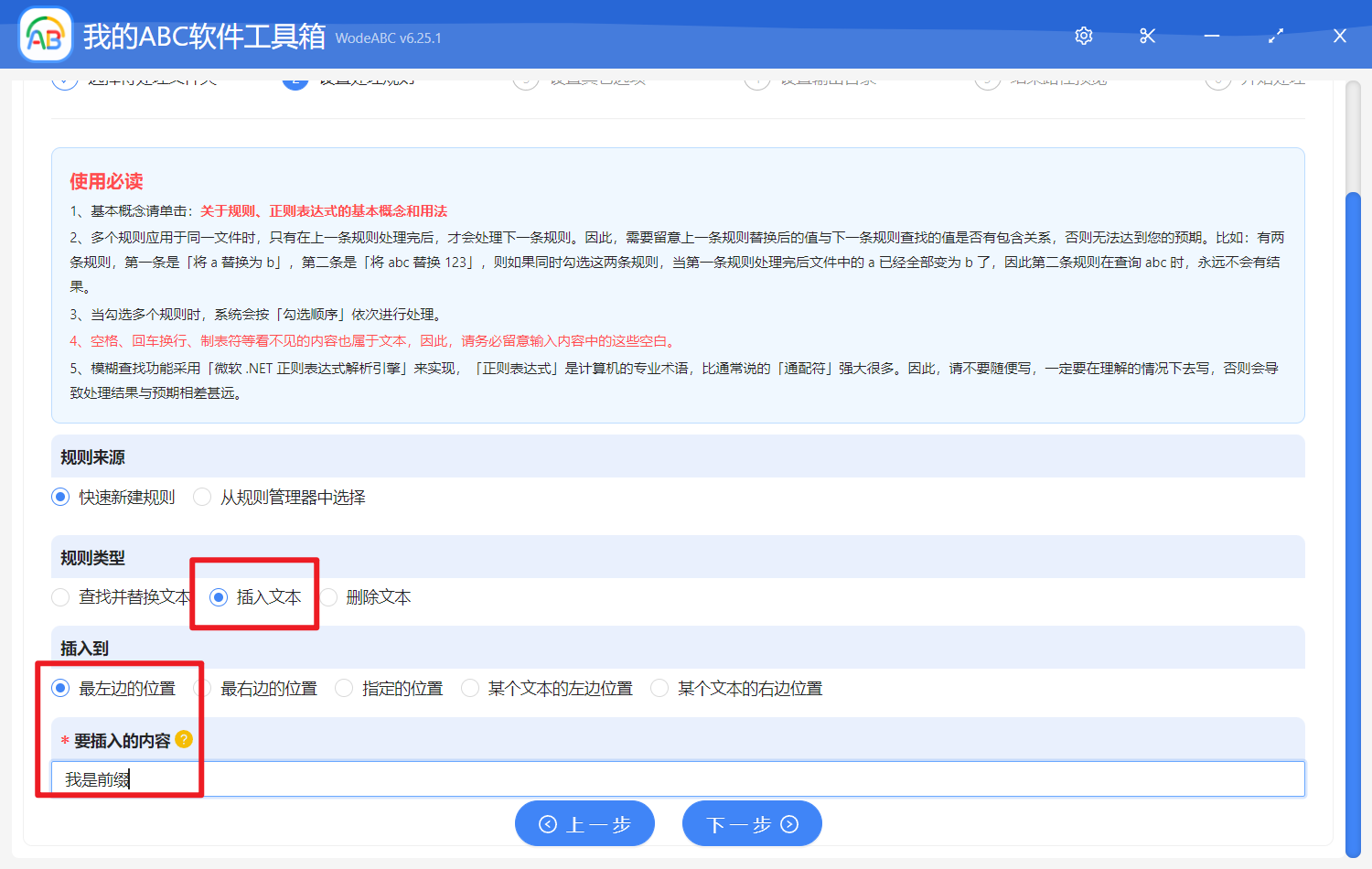Screen dimensions: 1372x869
Task: Switch to the 设置输出目录 step
Action: pos(757,80)
